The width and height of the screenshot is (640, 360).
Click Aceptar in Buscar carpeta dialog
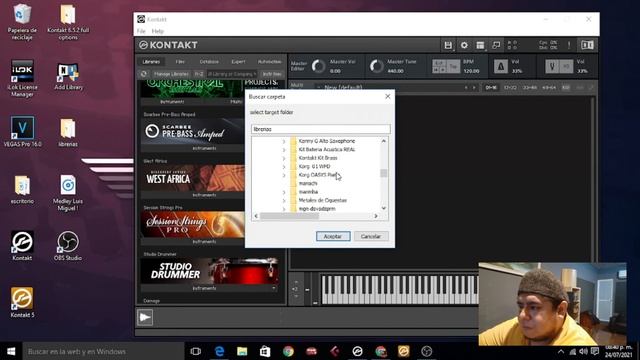333,236
